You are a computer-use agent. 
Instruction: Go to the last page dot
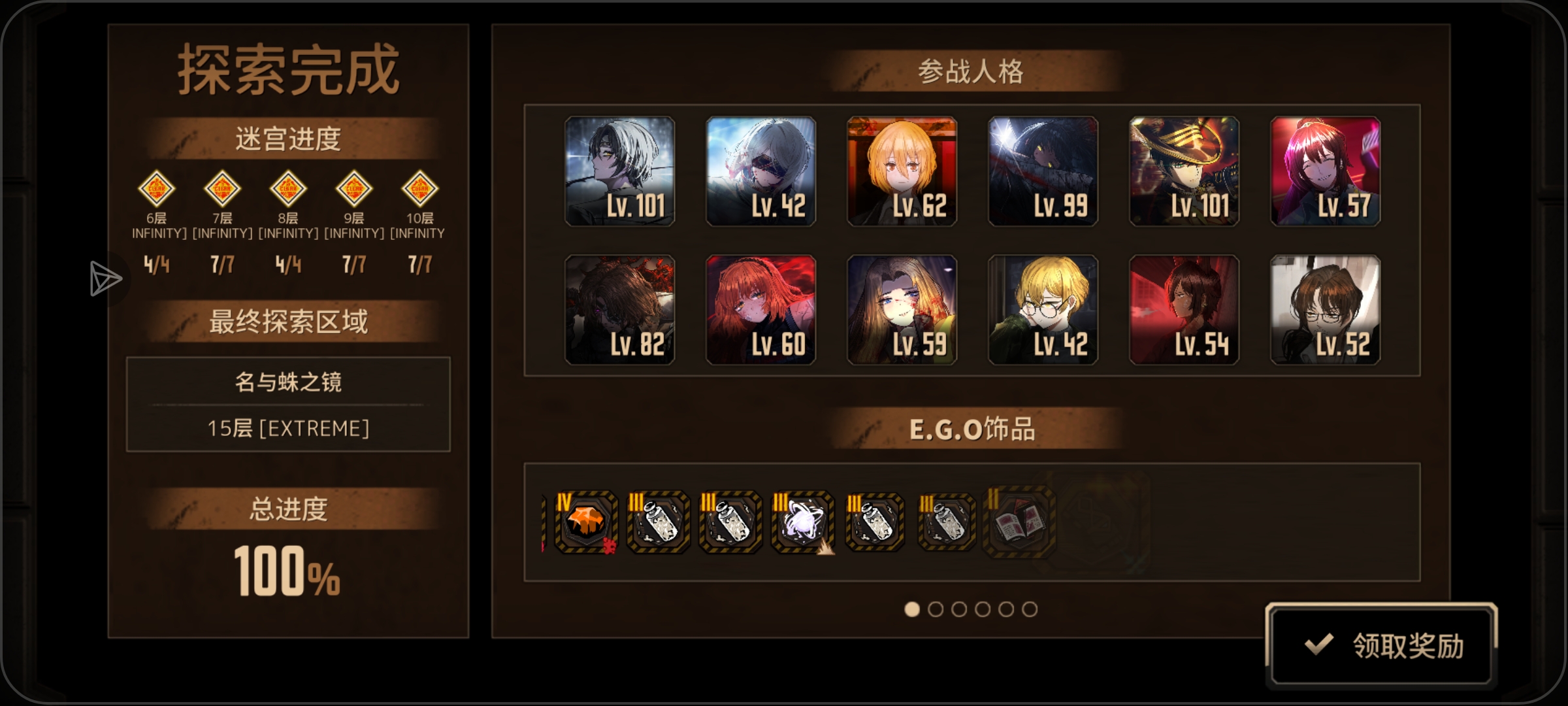[x=1030, y=609]
